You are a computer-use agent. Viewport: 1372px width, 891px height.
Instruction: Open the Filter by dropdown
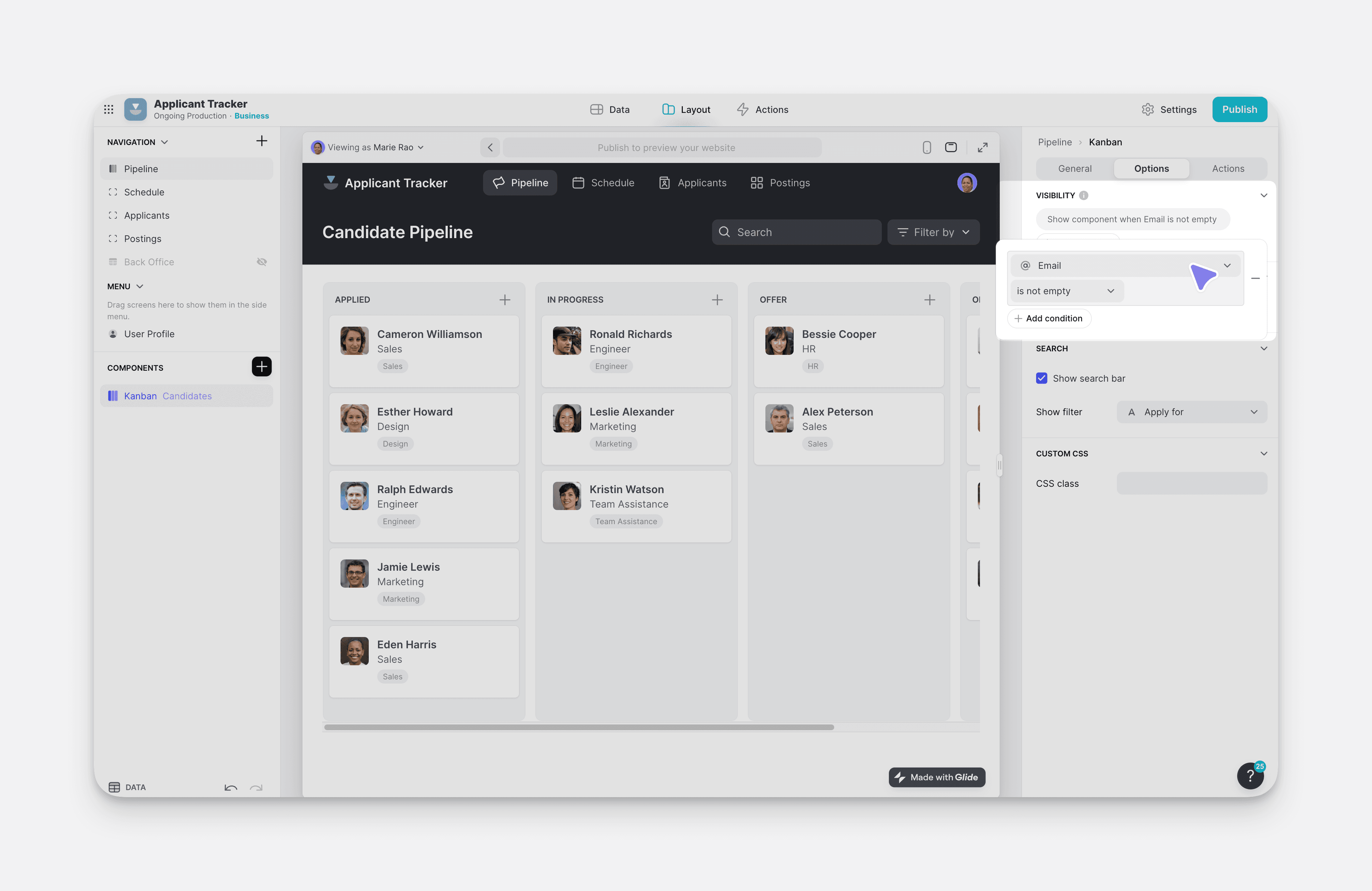933,232
